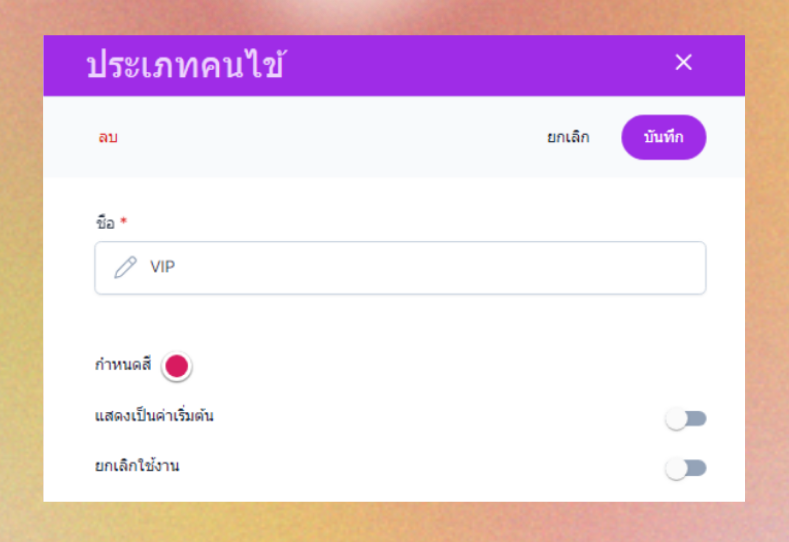Screen dimensions: 789x542
Task: Click the ชื่อ field label
Action: 105,222
